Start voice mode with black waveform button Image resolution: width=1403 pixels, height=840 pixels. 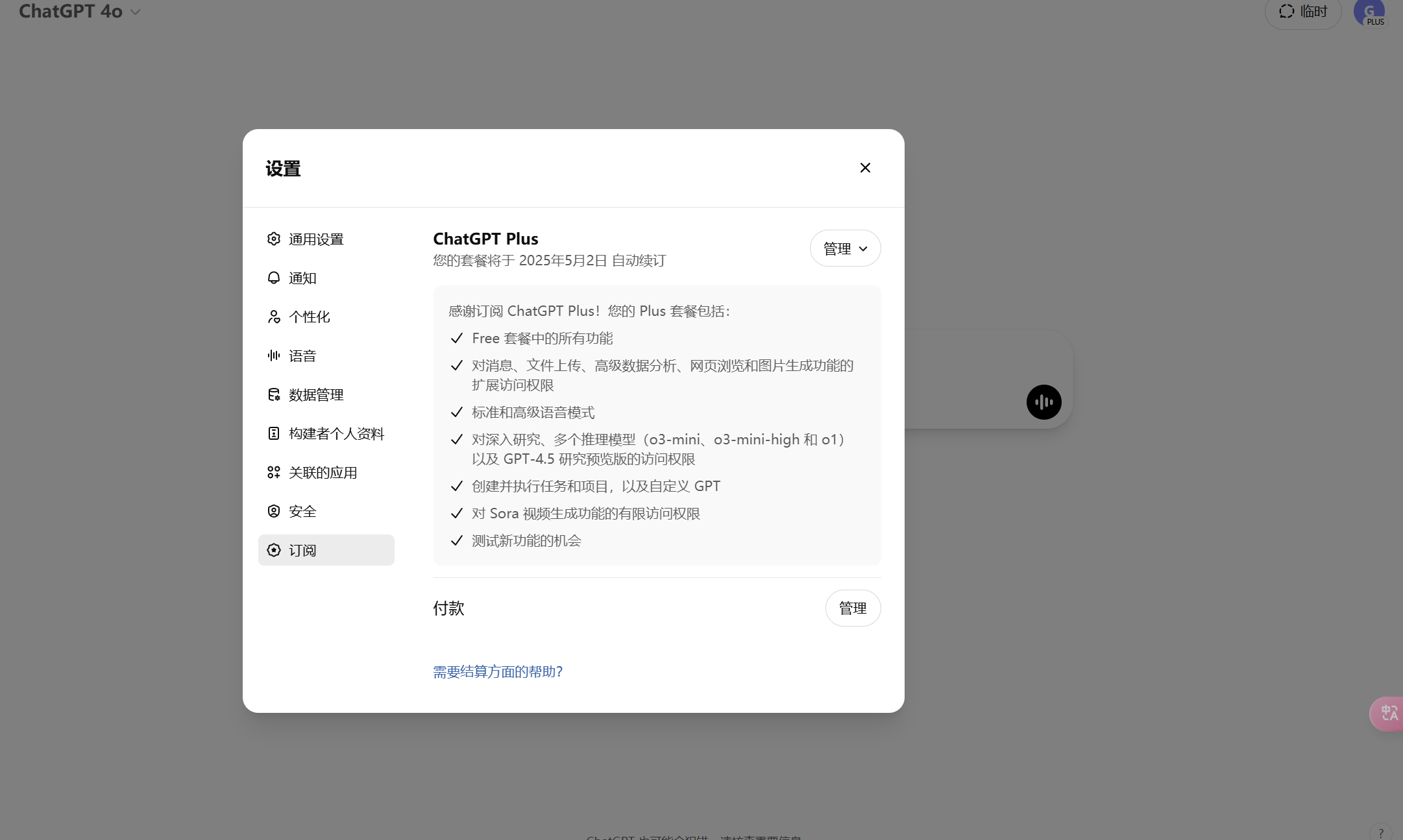pyautogui.click(x=1043, y=402)
